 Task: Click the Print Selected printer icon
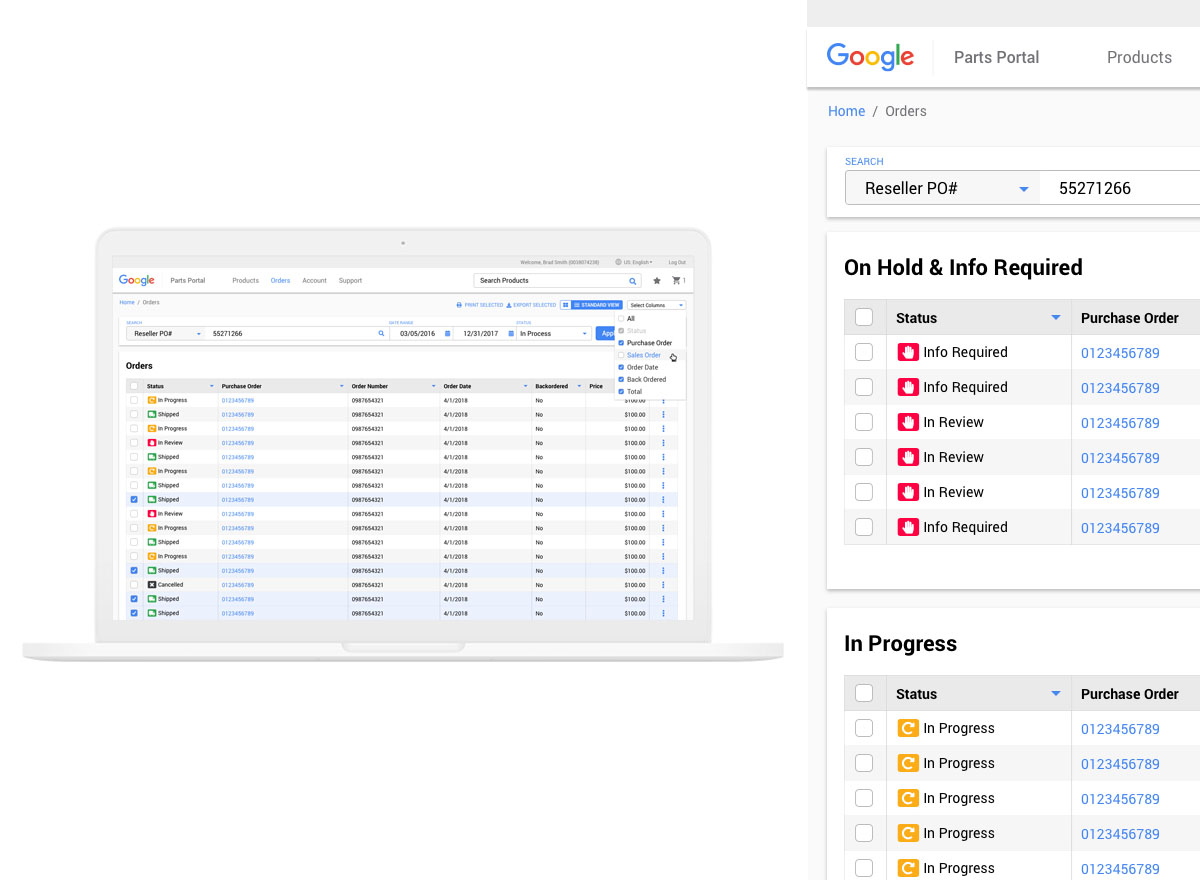pyautogui.click(x=459, y=305)
